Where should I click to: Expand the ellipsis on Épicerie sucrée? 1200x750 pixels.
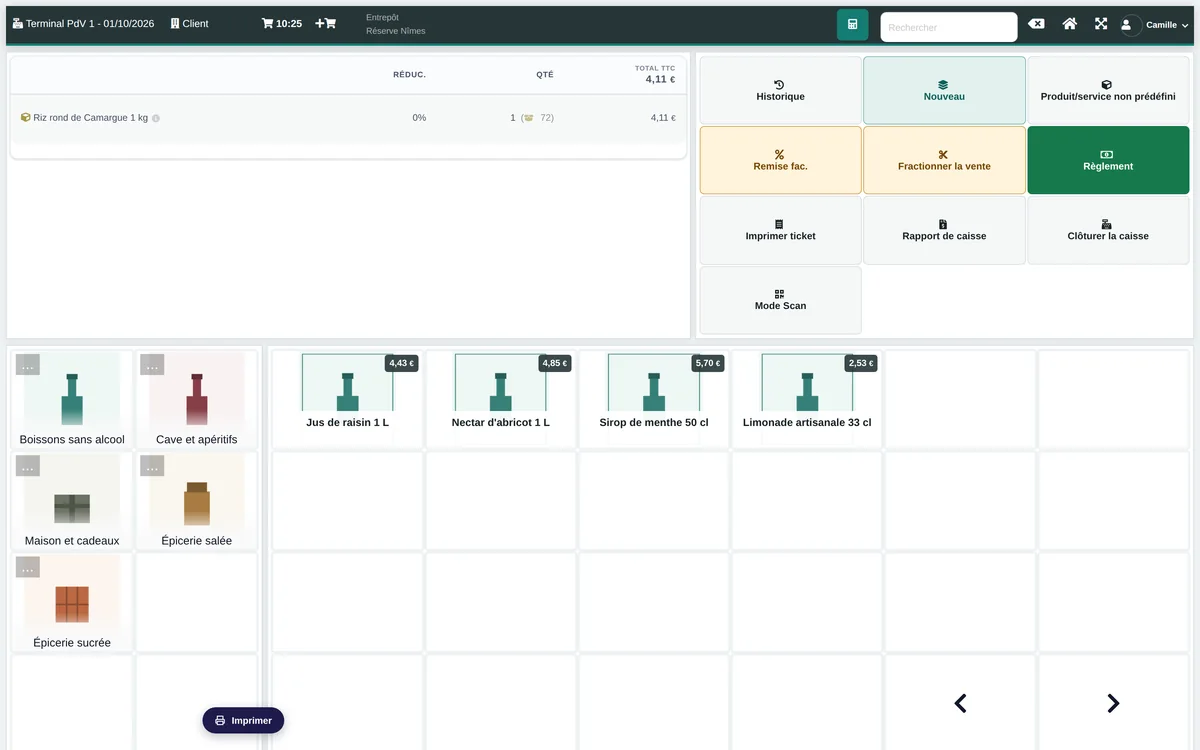tap(28, 568)
